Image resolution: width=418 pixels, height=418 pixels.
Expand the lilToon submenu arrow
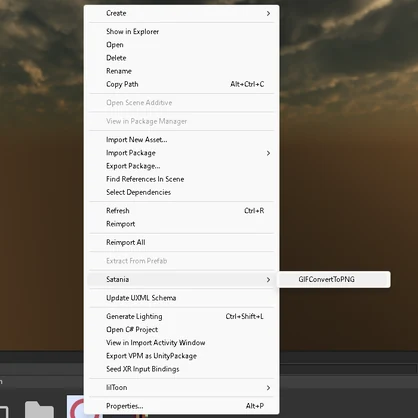(x=268, y=388)
